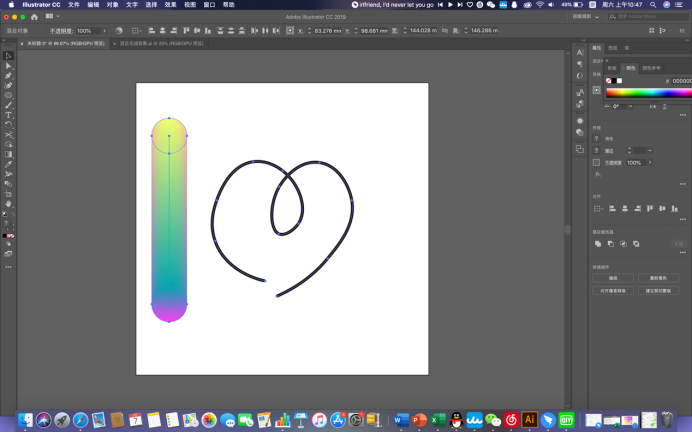Open the Paragraph panel icon
Image resolution: width=692 pixels, height=433 pixels.
[x=580, y=64]
